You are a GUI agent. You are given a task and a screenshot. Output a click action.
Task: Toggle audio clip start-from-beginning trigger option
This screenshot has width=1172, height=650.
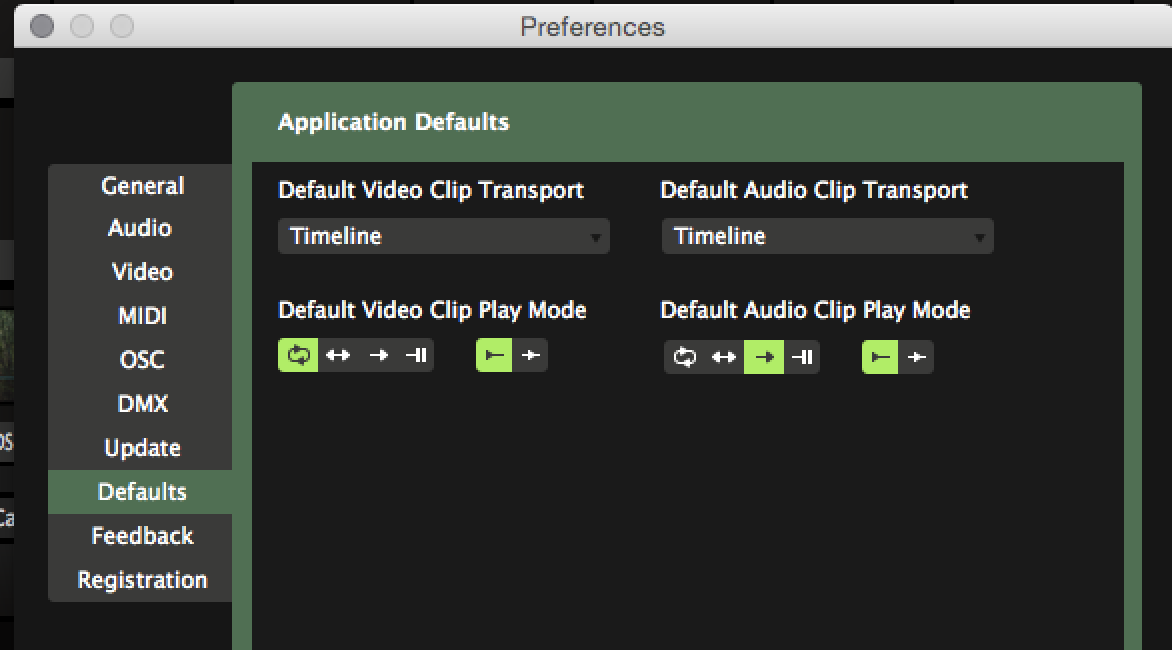coord(880,357)
